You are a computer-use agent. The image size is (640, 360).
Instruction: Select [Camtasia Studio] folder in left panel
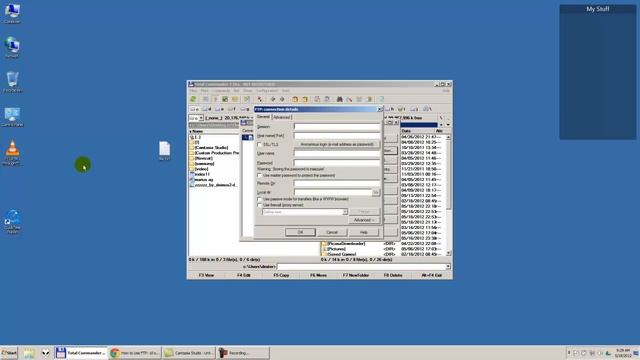point(211,148)
